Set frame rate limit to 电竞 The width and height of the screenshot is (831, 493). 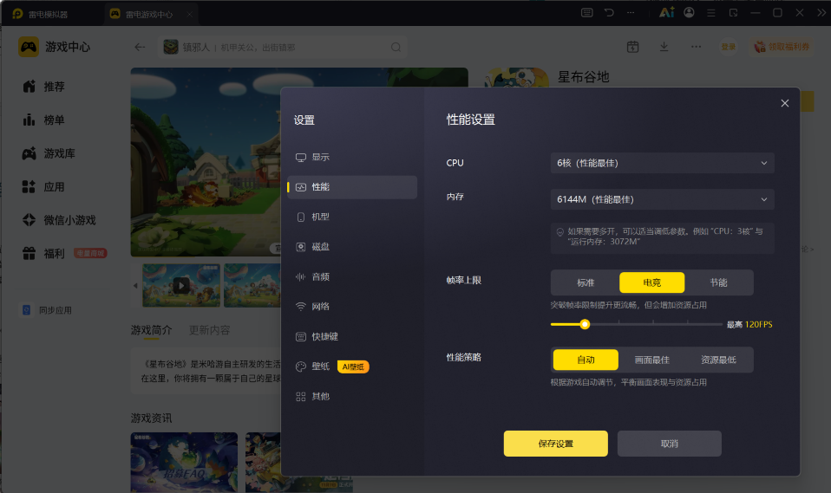click(x=652, y=283)
